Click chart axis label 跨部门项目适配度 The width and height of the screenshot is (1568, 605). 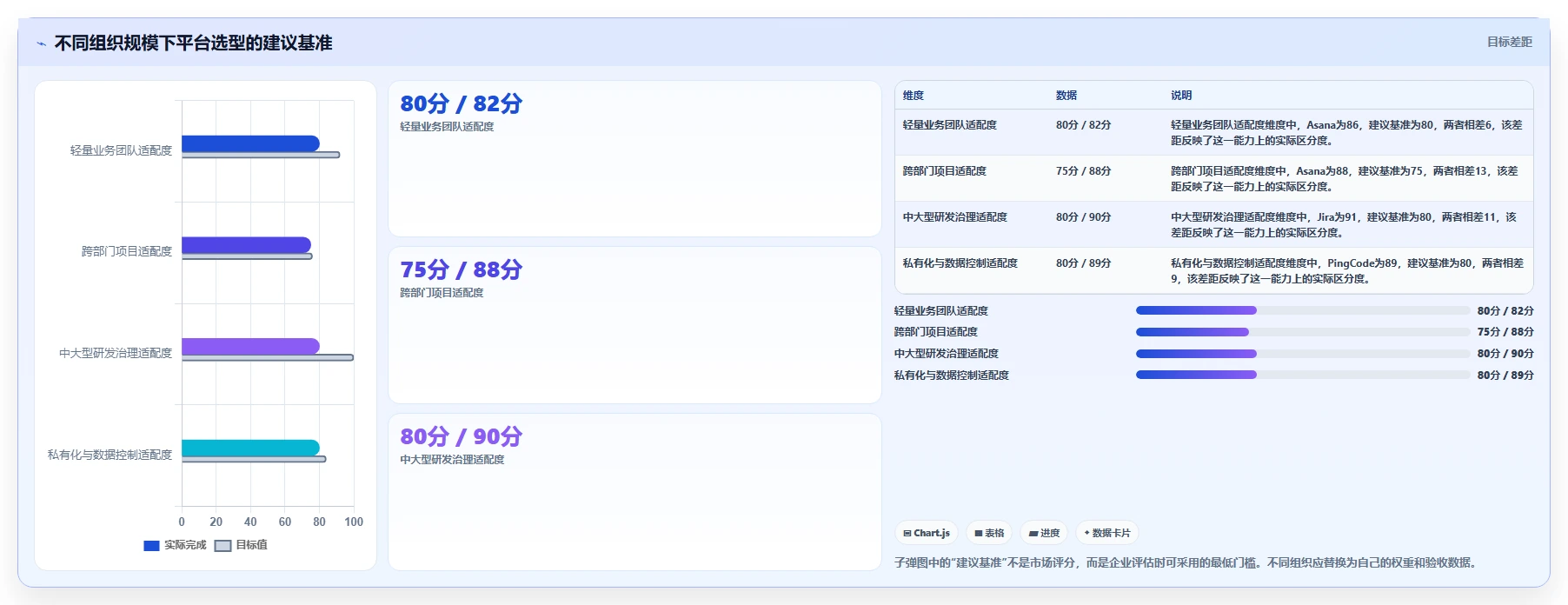pos(127,251)
